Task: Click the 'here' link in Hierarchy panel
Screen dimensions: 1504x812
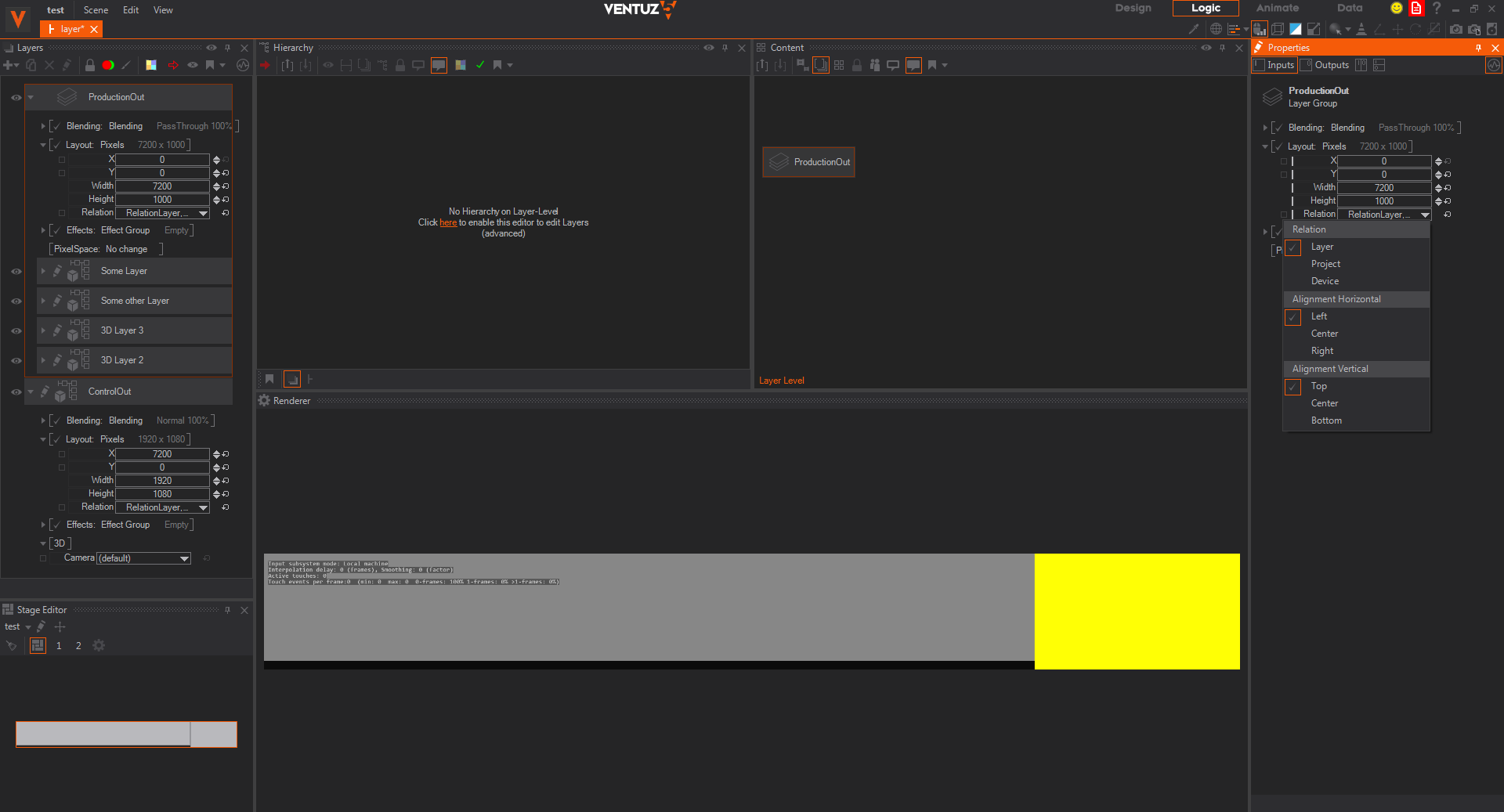Action: 448,223
